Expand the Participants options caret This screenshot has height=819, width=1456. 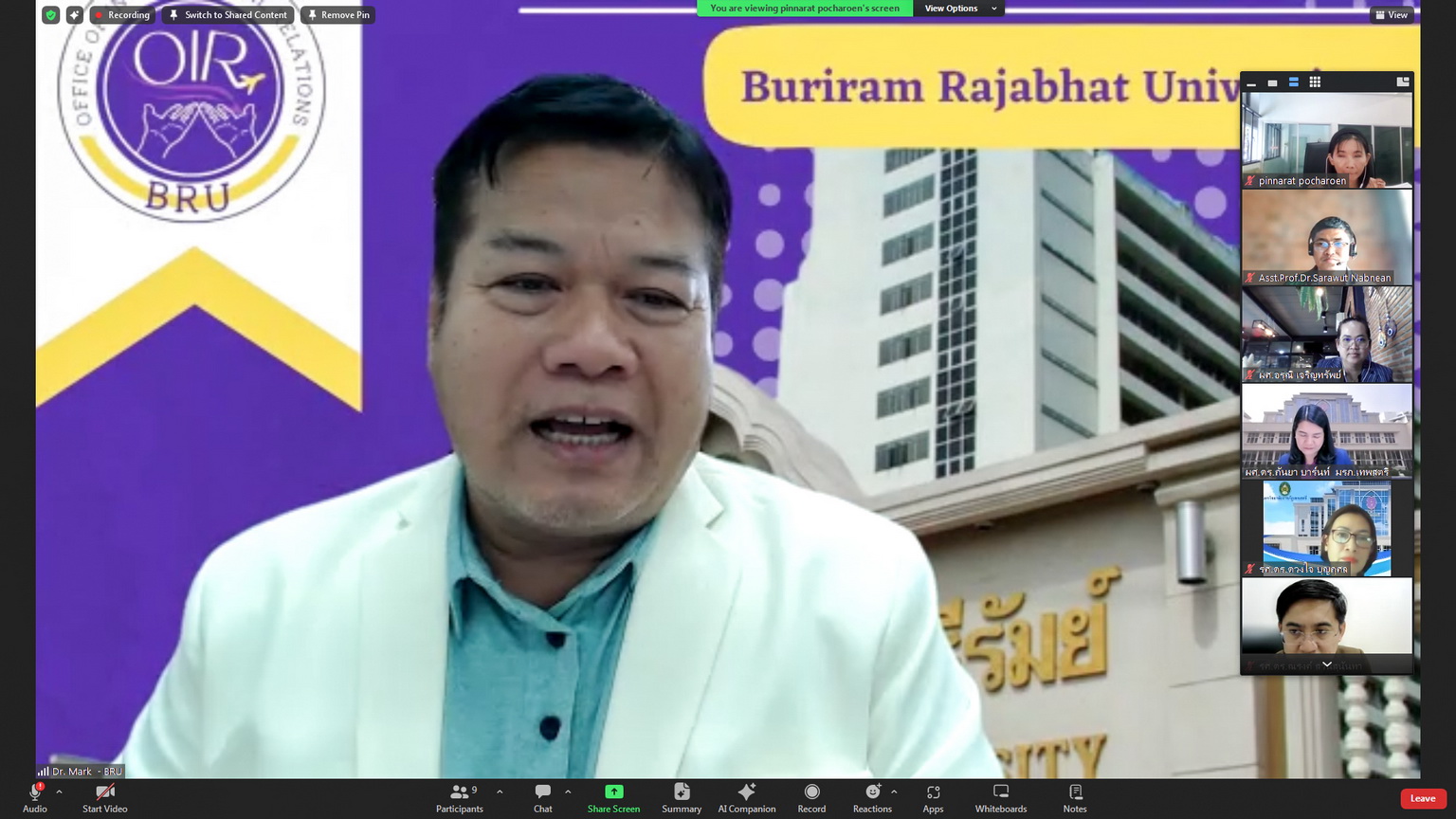pos(500,792)
